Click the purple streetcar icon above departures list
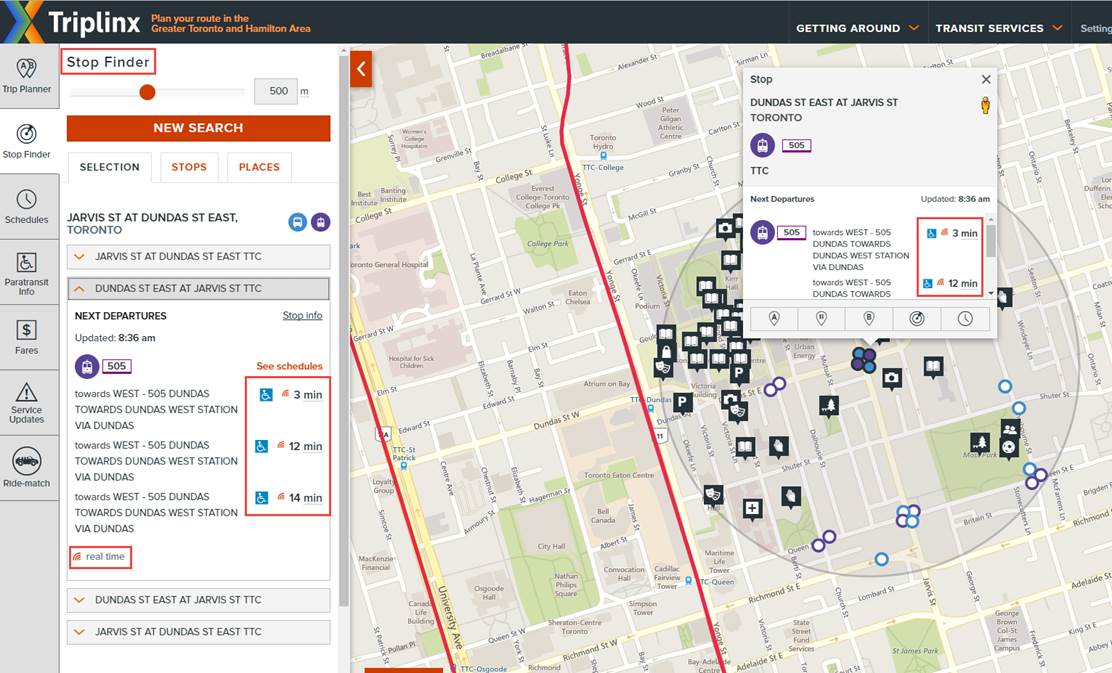Screen dimensions: 1112x673 click(x=87, y=367)
